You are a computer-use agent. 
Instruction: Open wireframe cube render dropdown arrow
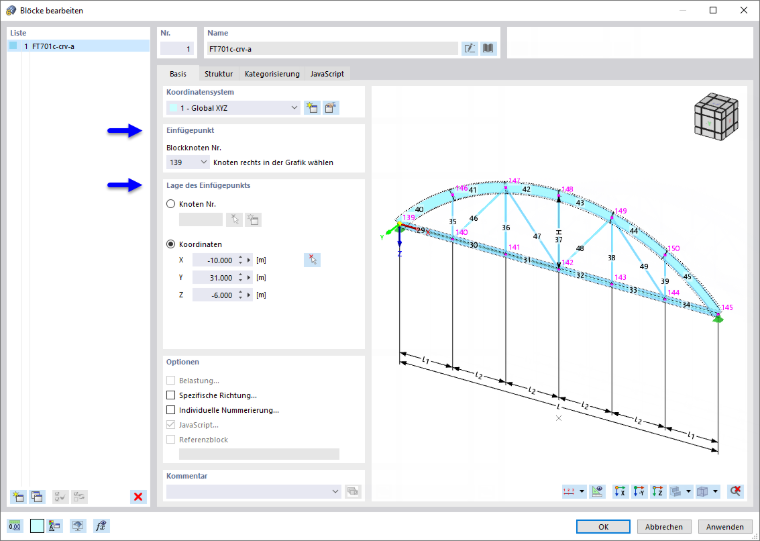click(715, 492)
